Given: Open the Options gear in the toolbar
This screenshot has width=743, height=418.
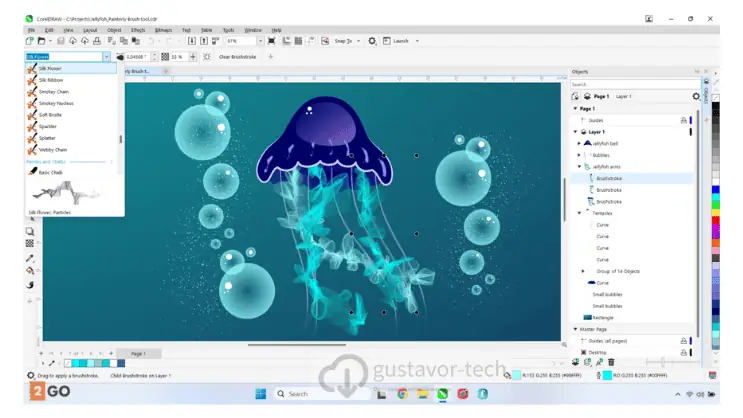Looking at the screenshot, I should 372,41.
